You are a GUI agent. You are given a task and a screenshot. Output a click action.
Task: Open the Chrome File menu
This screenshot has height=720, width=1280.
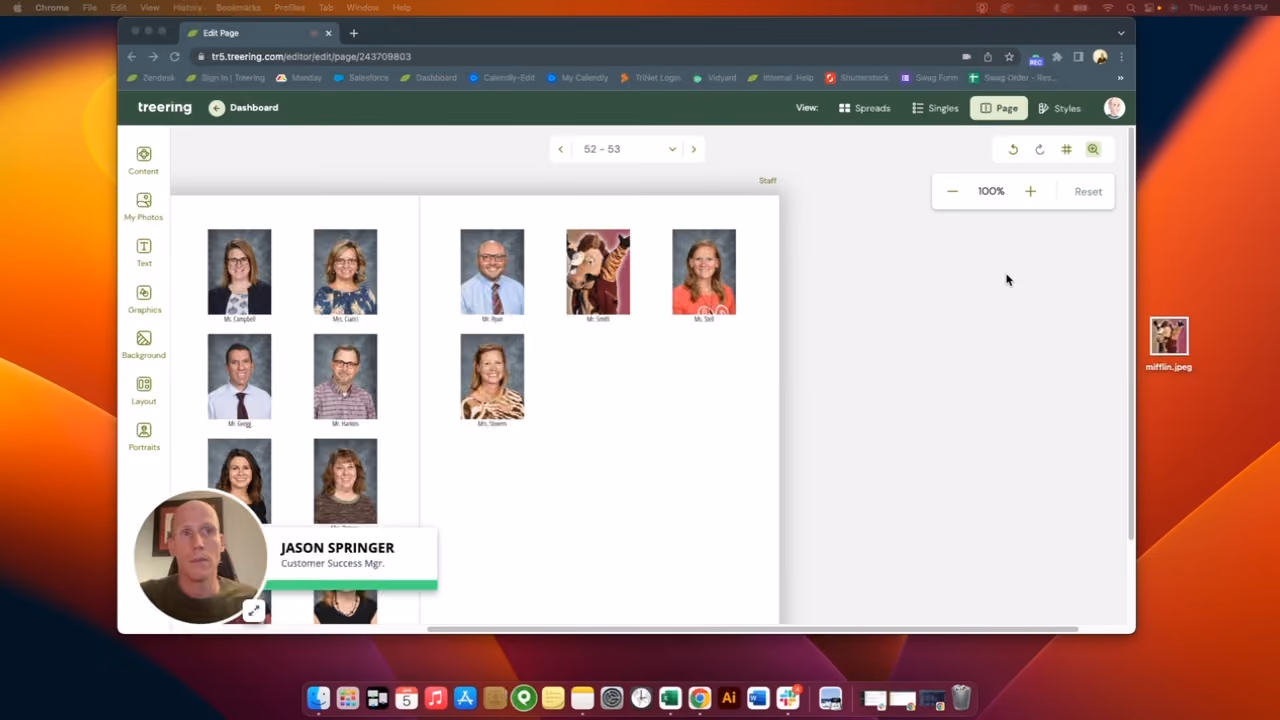click(x=90, y=8)
